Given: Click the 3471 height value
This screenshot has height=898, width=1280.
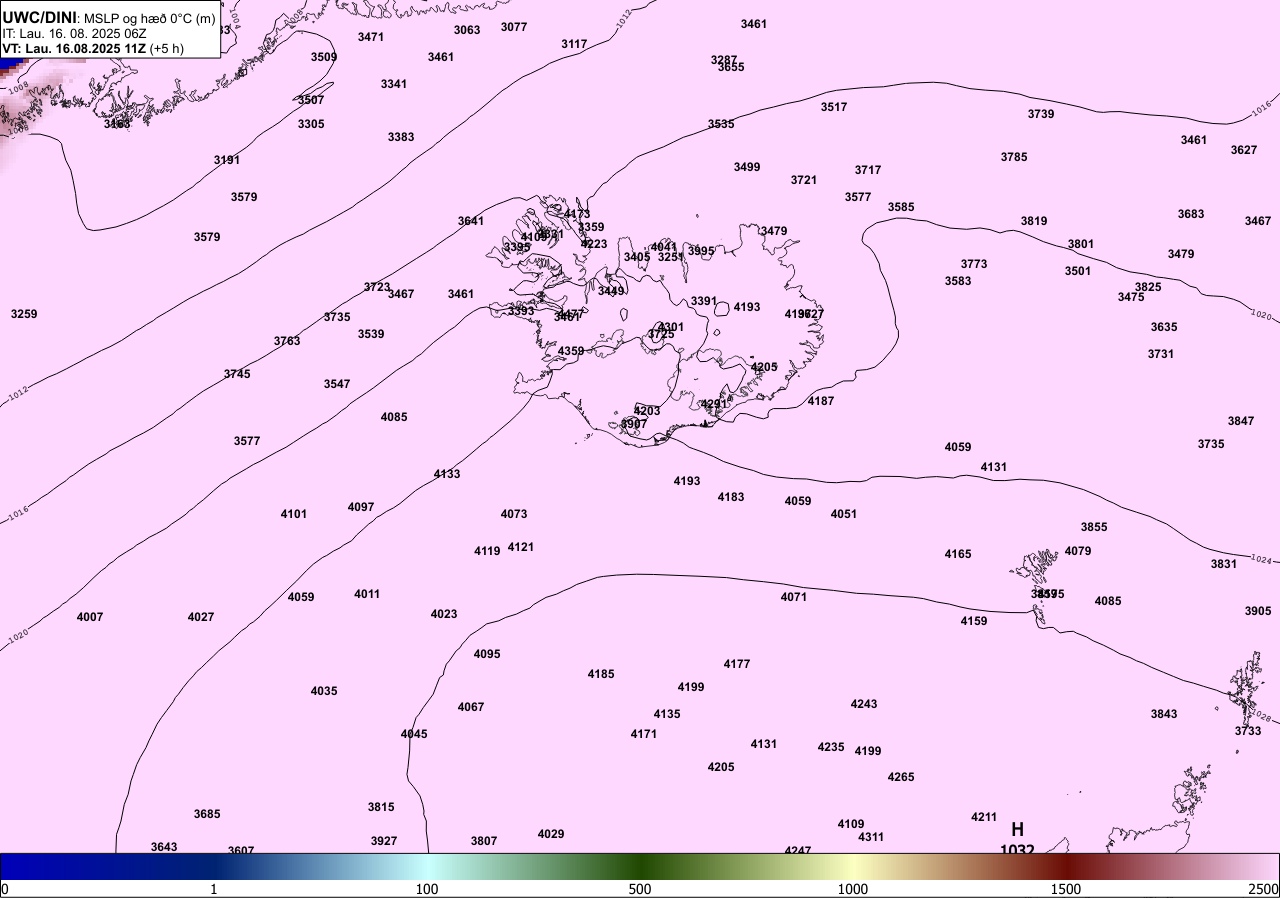Looking at the screenshot, I should (x=370, y=37).
